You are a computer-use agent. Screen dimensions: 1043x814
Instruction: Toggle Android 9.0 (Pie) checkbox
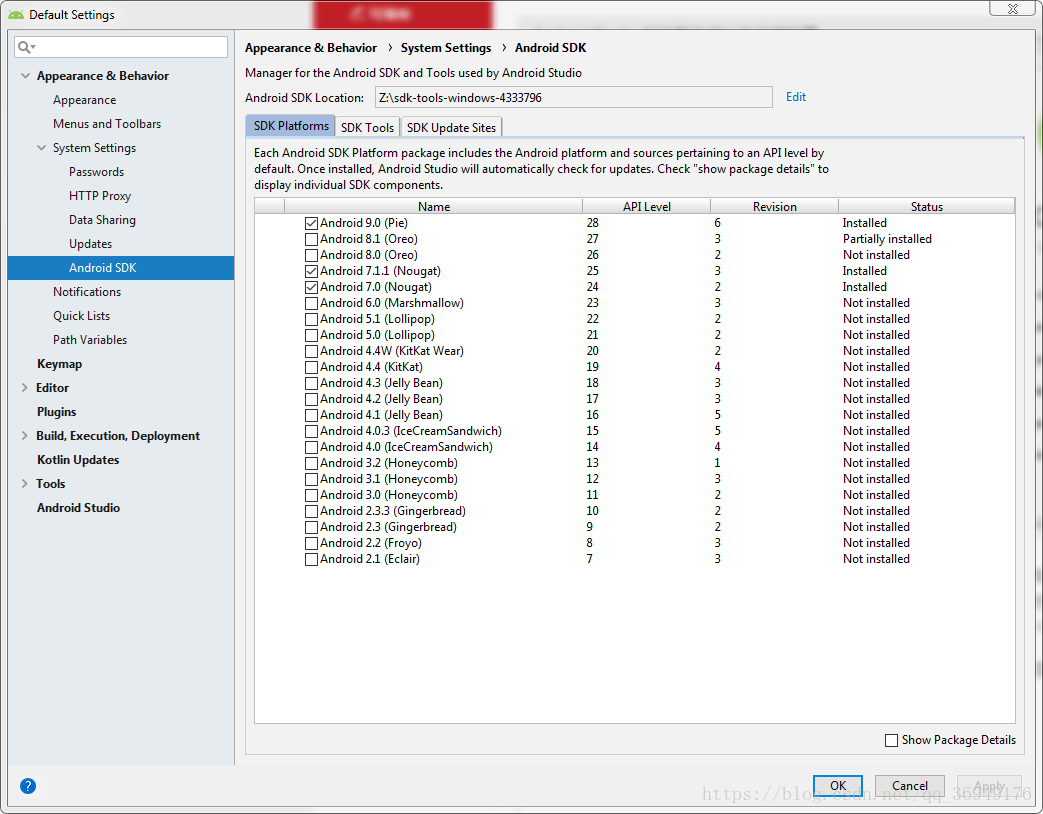(311, 223)
